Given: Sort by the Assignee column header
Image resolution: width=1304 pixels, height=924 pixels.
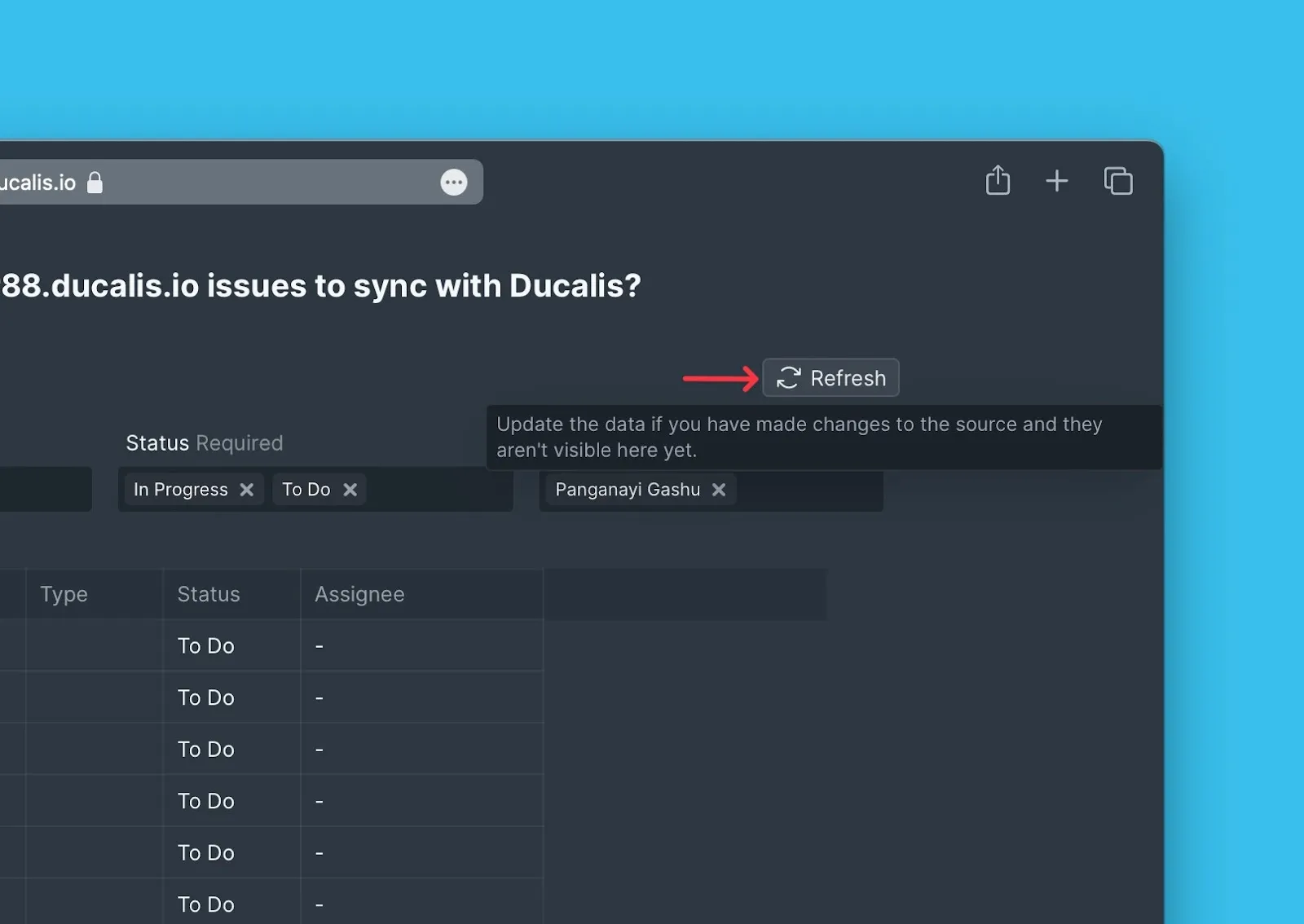Looking at the screenshot, I should 359,594.
